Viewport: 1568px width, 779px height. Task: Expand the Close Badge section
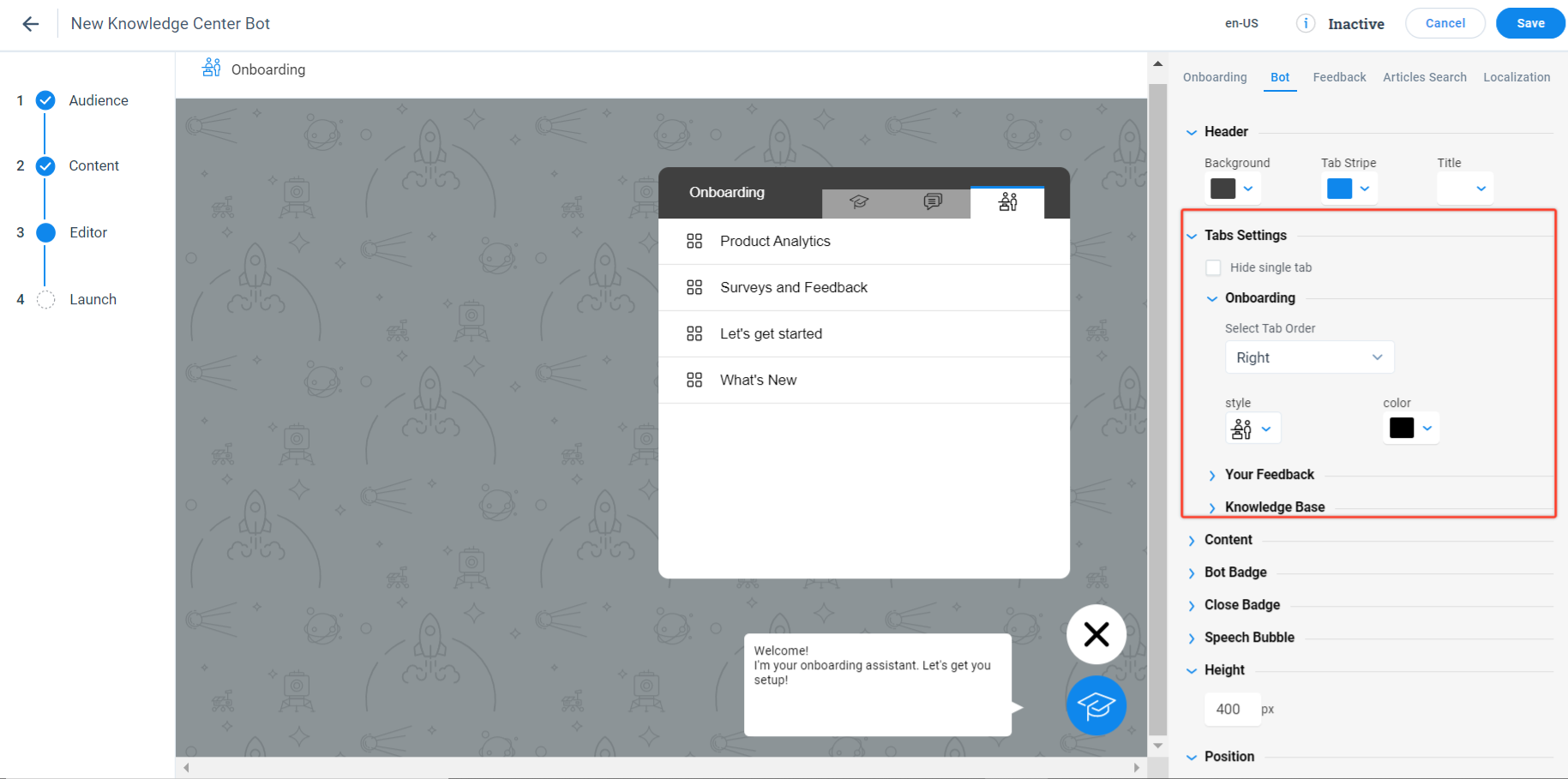1192,605
